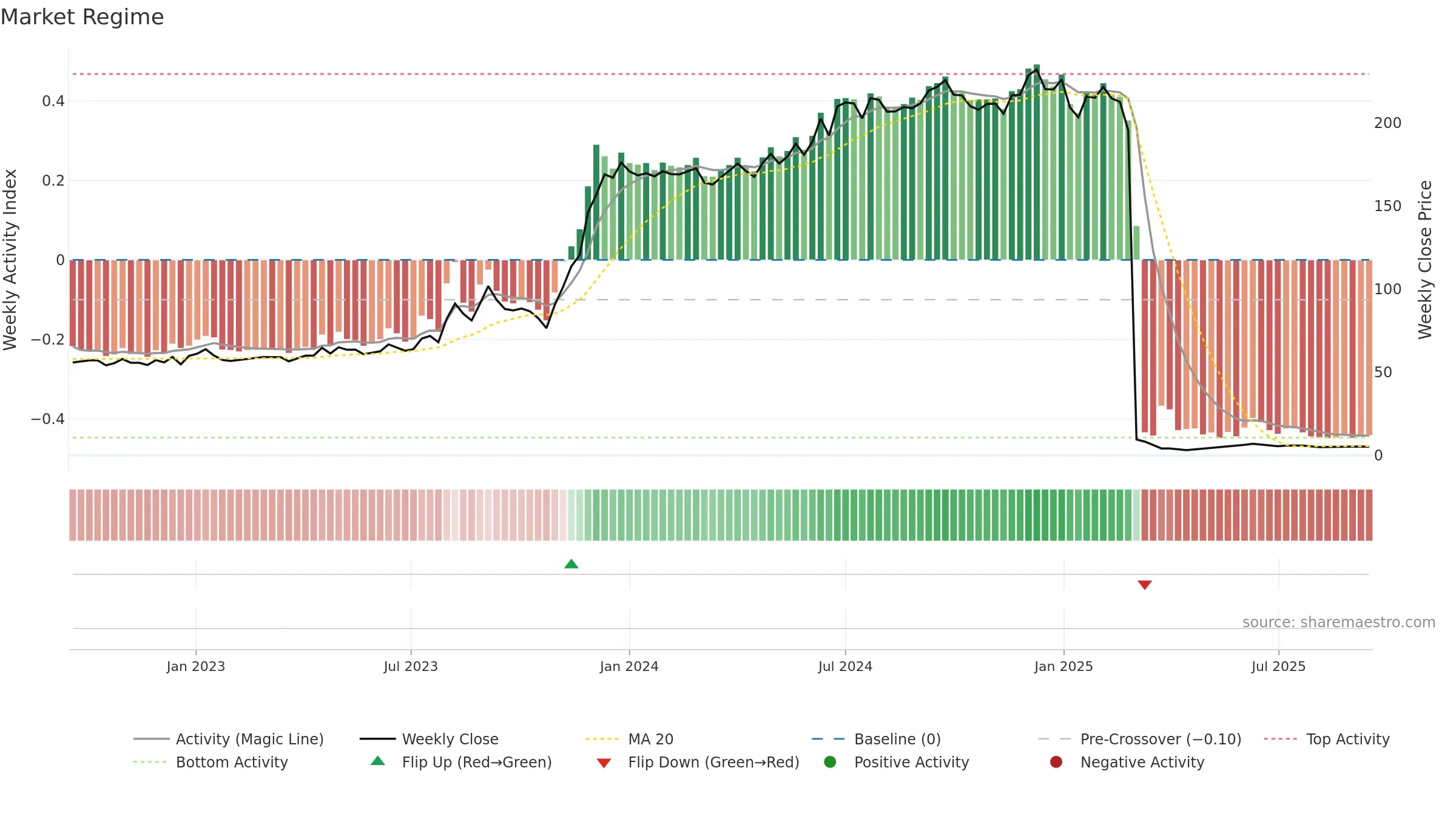The height and width of the screenshot is (819, 1456).
Task: Click the Weekly Activity Index axis title
Action: tap(10, 260)
